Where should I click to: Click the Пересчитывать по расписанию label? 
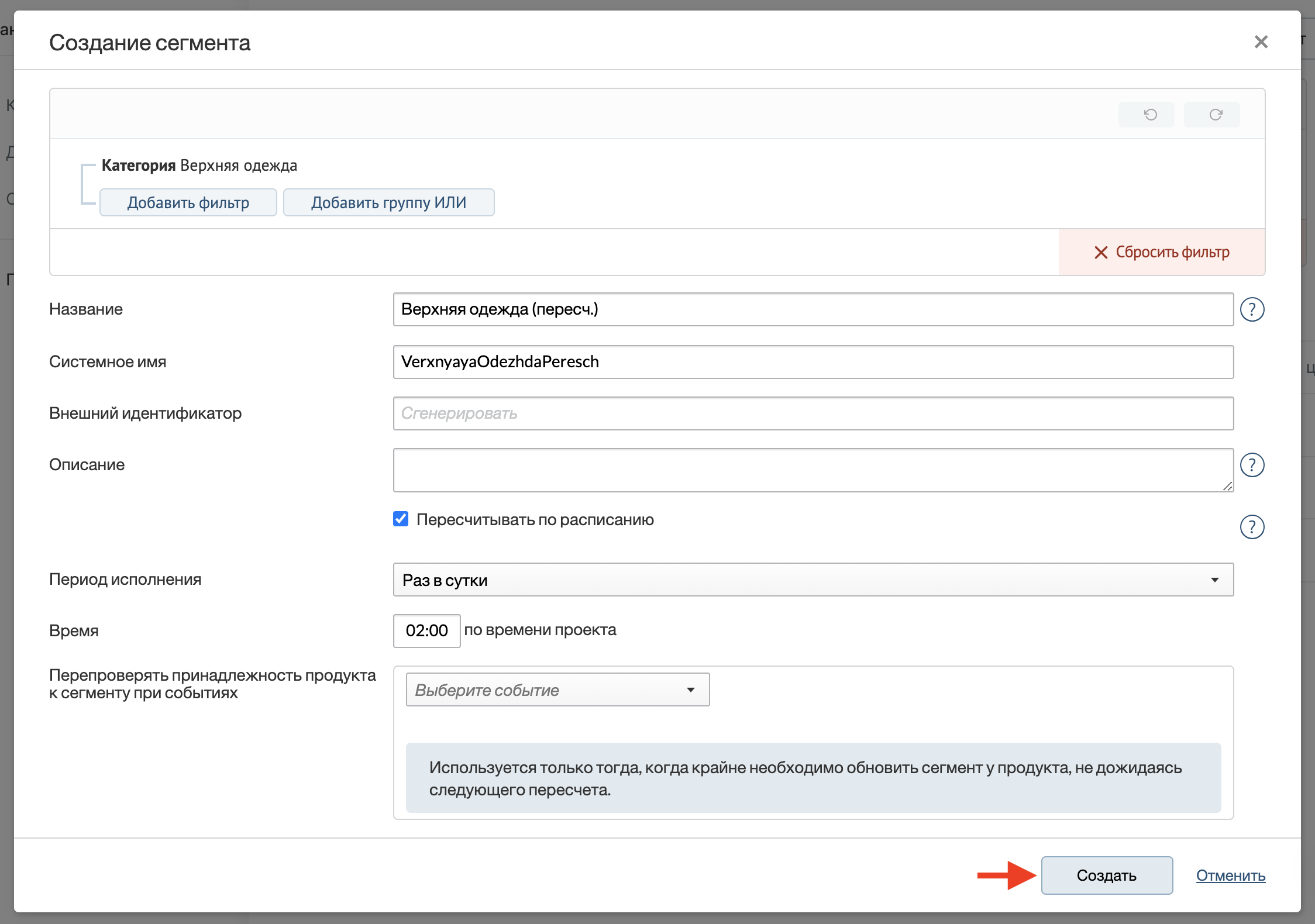coord(535,519)
